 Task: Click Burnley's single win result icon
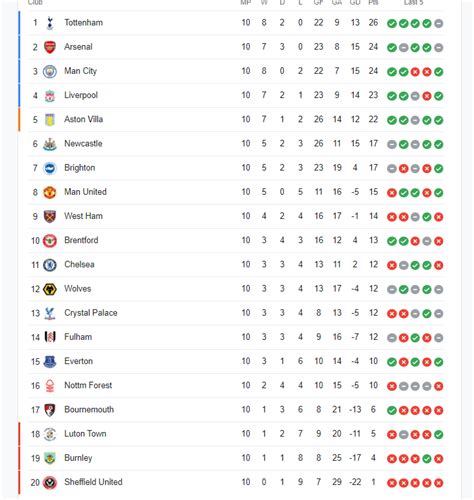427,459
